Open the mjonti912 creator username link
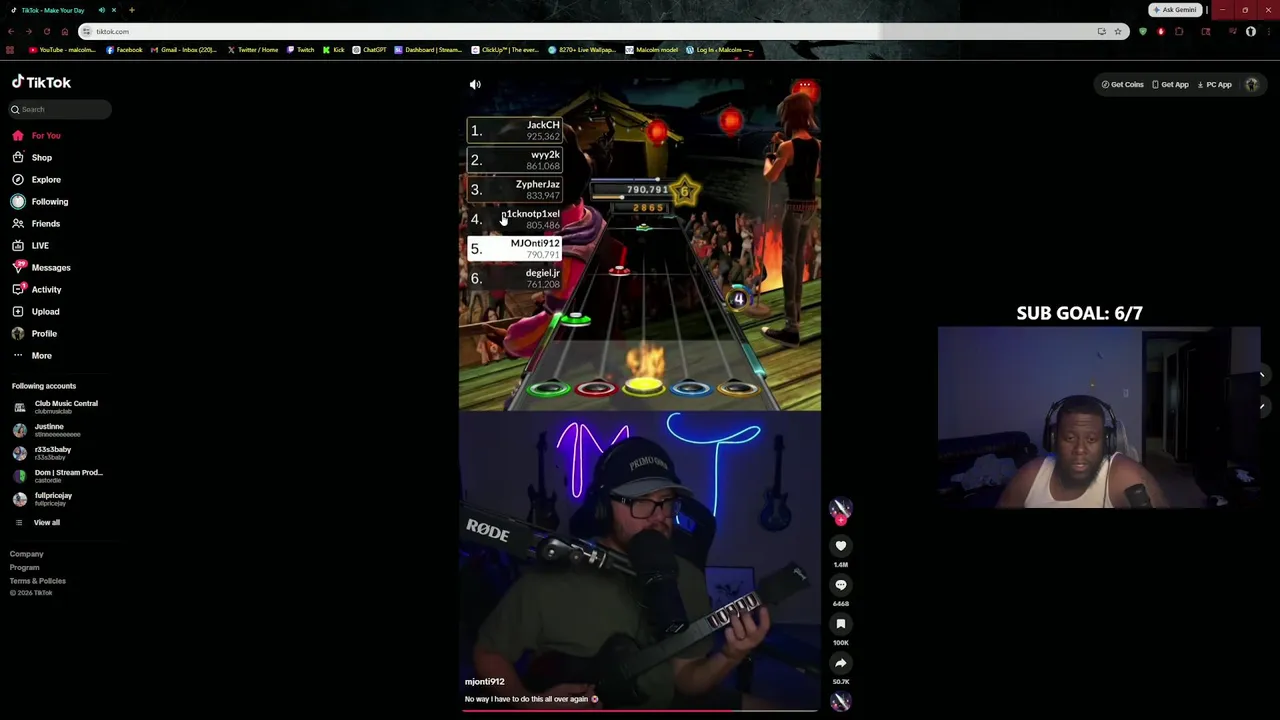 coord(484,682)
